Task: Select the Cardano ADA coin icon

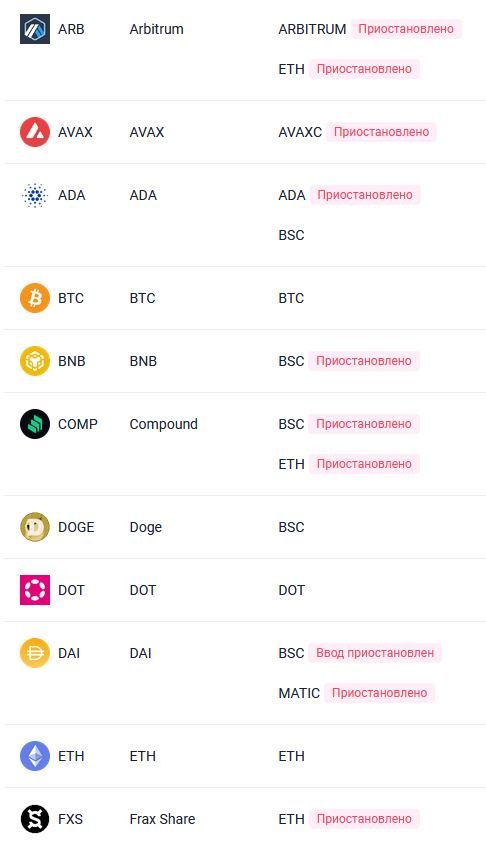Action: pos(35,195)
